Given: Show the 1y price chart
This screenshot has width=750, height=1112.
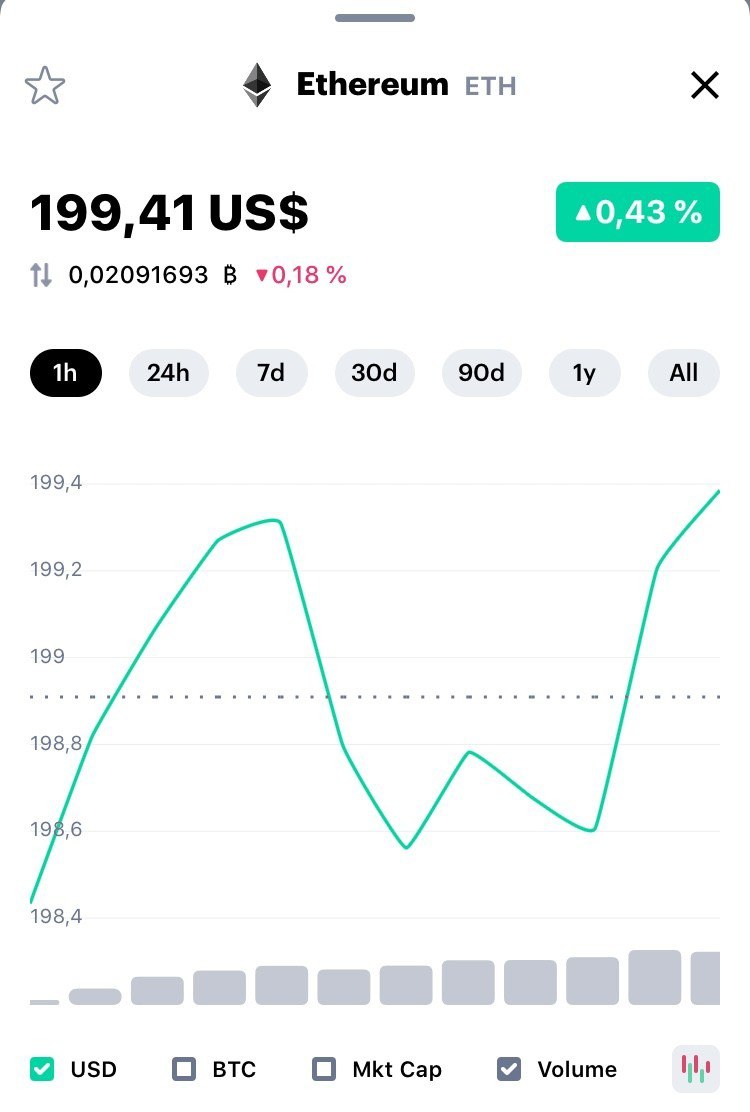Looking at the screenshot, I should 584,373.
